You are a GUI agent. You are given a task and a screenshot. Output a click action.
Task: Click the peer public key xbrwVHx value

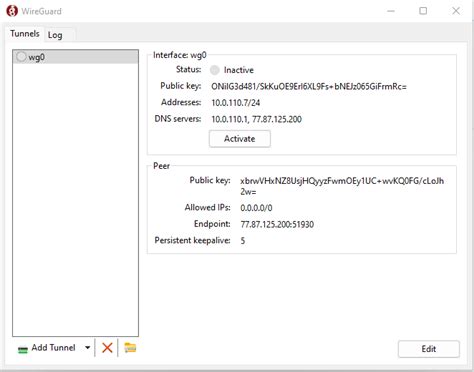tap(342, 186)
